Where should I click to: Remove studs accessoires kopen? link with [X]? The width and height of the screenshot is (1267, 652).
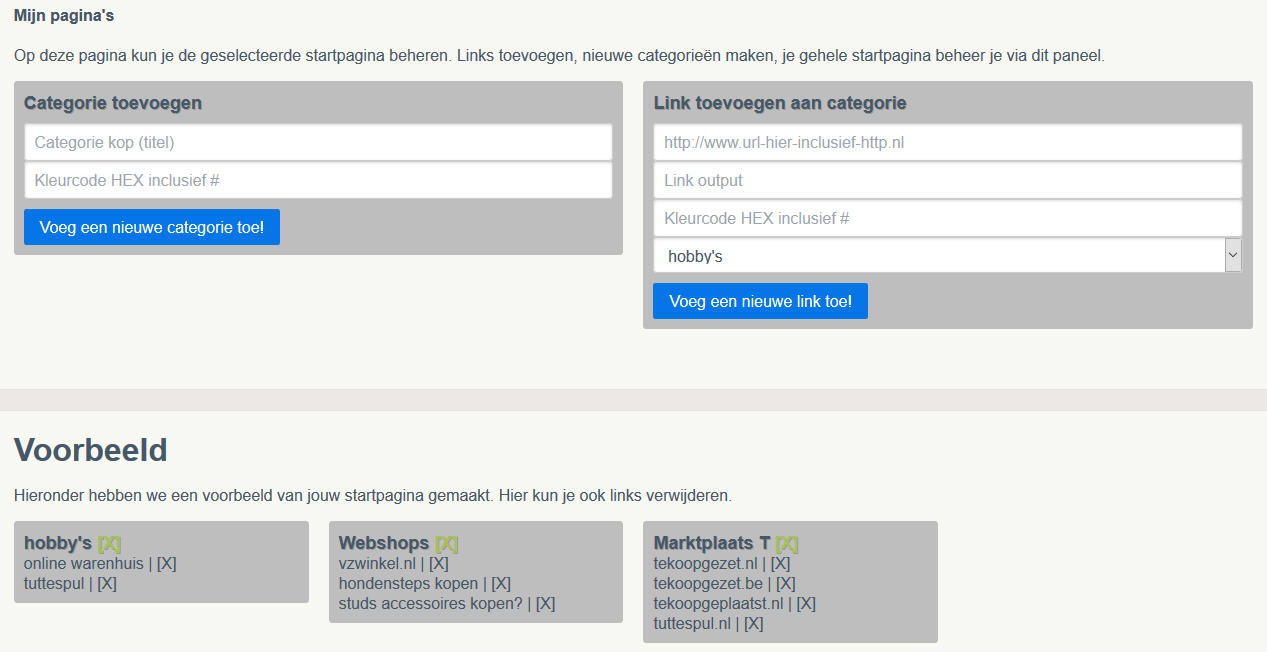point(545,603)
